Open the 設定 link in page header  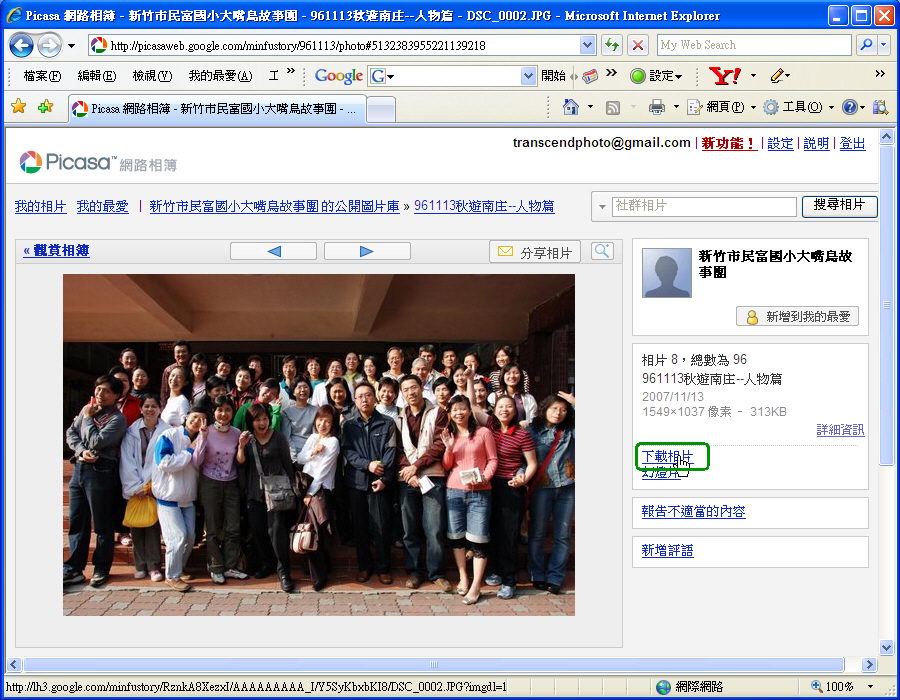780,143
